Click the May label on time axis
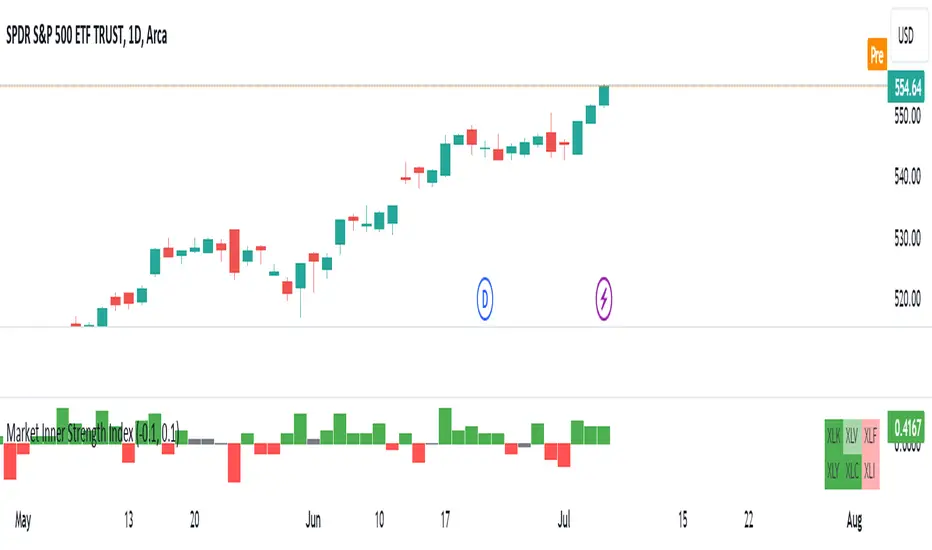Image resolution: width=932 pixels, height=550 pixels. (x=26, y=521)
